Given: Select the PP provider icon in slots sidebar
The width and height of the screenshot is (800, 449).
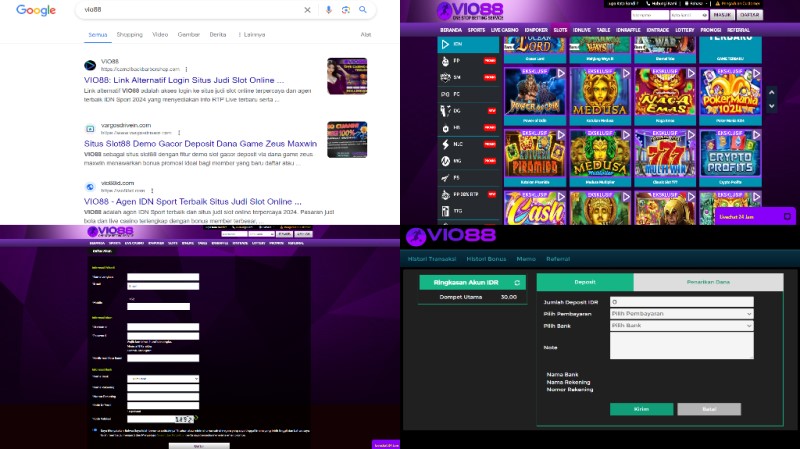Looking at the screenshot, I should 445,61.
